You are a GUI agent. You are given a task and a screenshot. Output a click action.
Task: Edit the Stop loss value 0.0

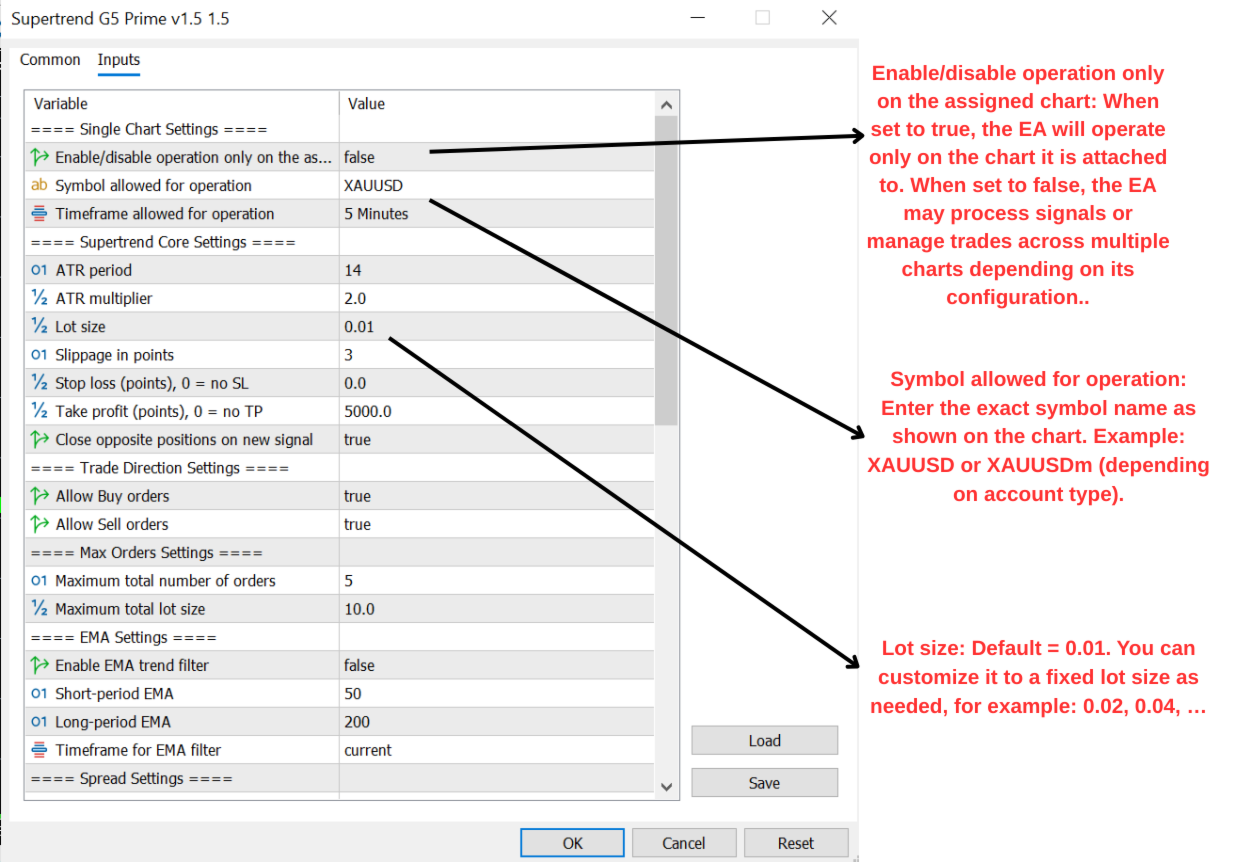[x=497, y=383]
